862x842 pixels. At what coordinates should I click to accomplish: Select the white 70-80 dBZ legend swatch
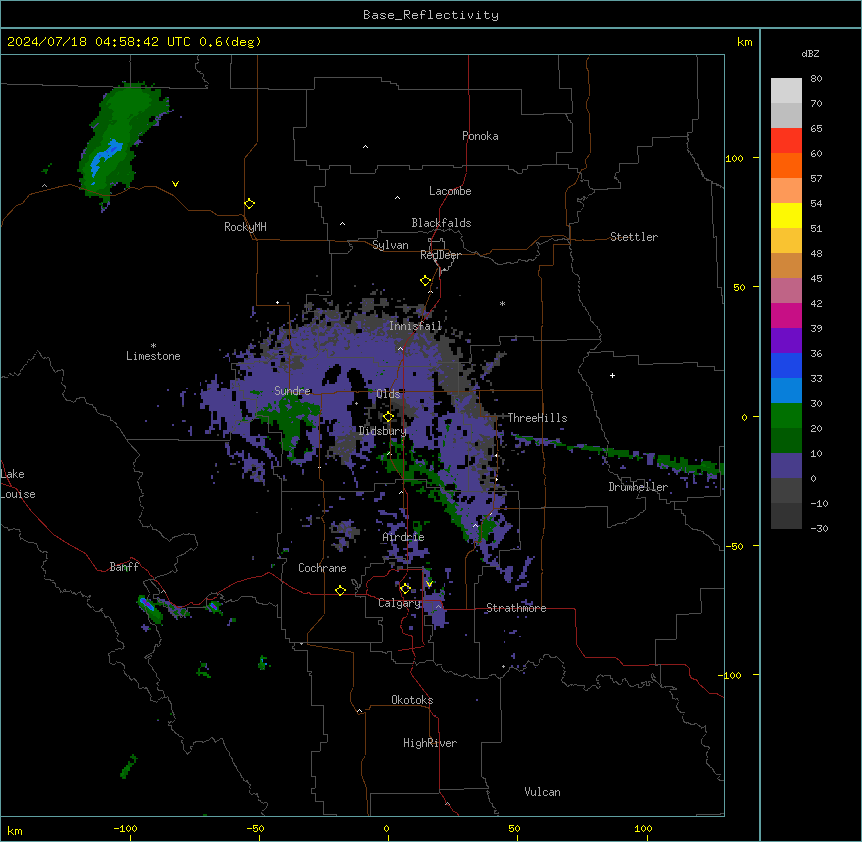pos(786,91)
